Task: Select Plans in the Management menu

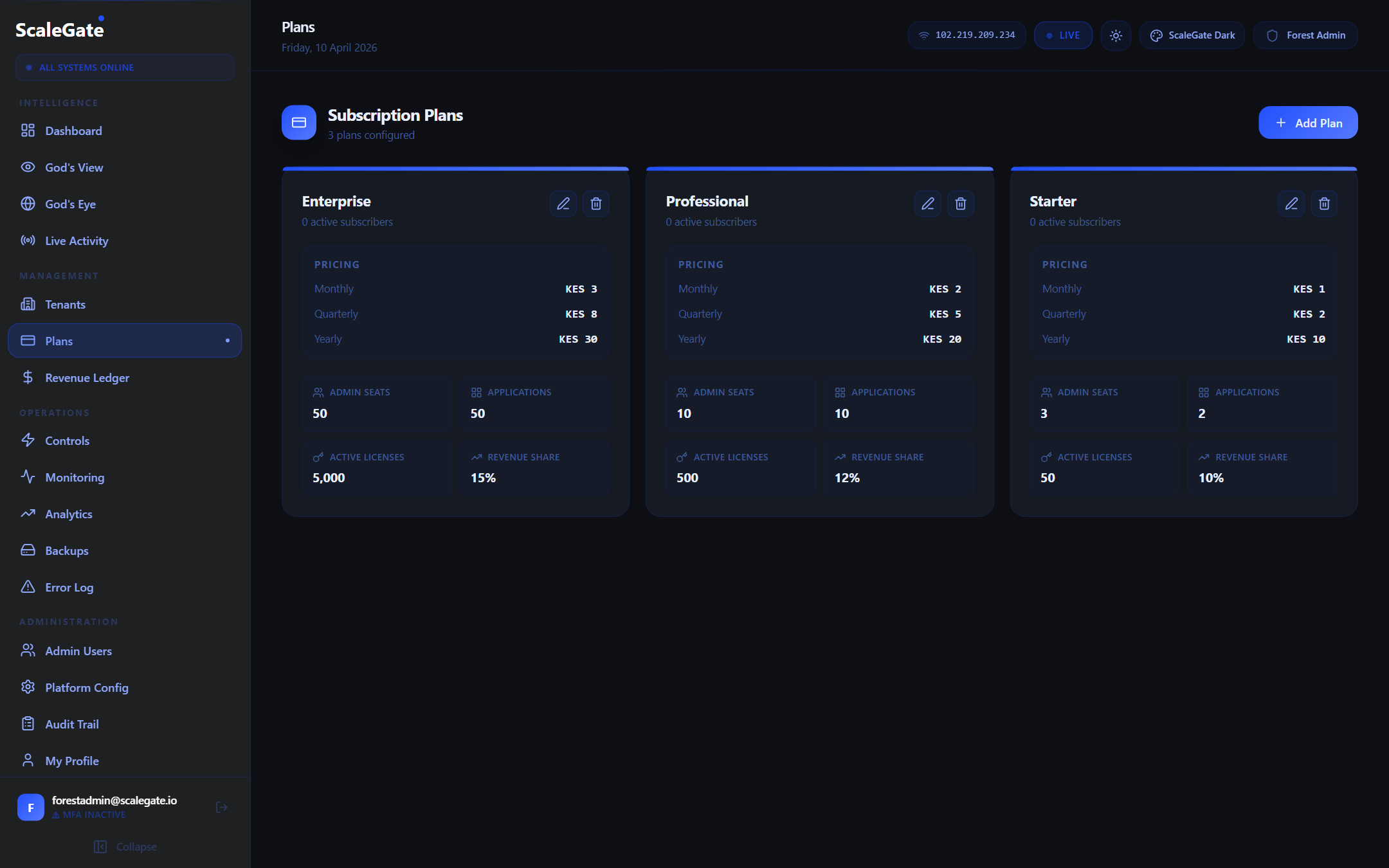Action: [59, 341]
